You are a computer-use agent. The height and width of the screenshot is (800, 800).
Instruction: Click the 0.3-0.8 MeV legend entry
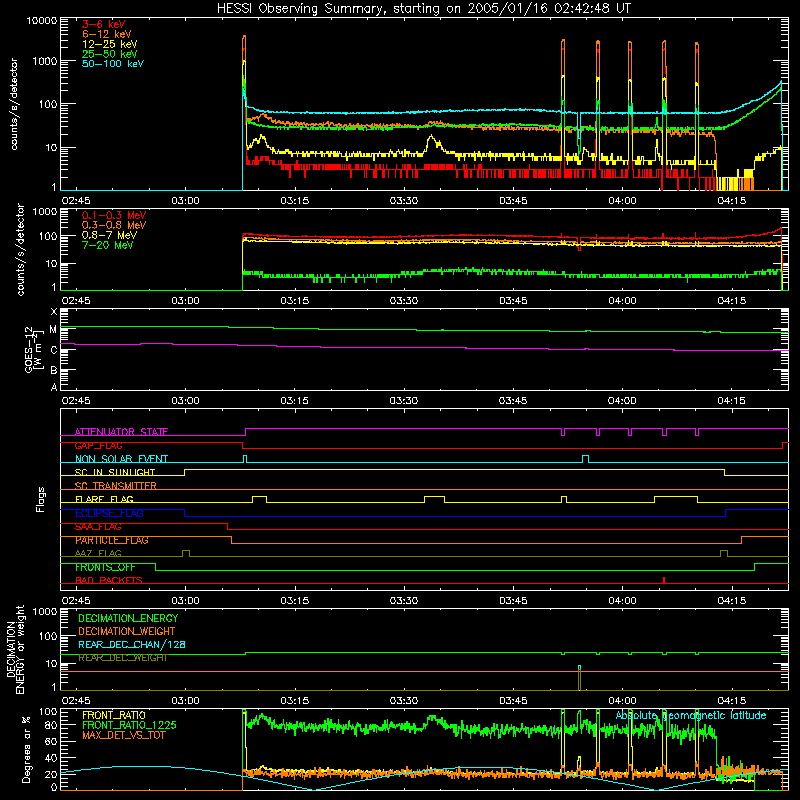(114, 225)
